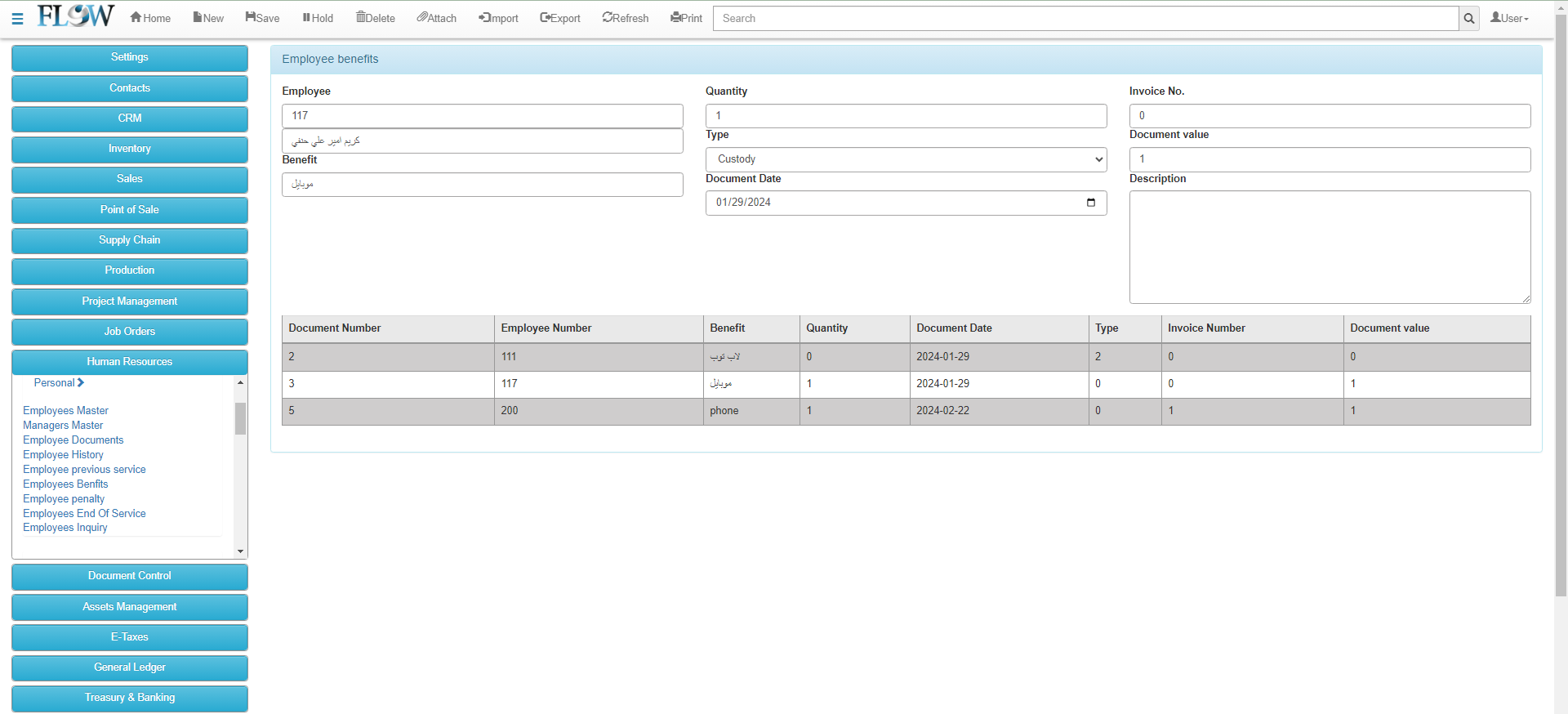This screenshot has width=1568, height=714.
Task: Open the Document Date calendar picker
Action: click(x=1090, y=203)
